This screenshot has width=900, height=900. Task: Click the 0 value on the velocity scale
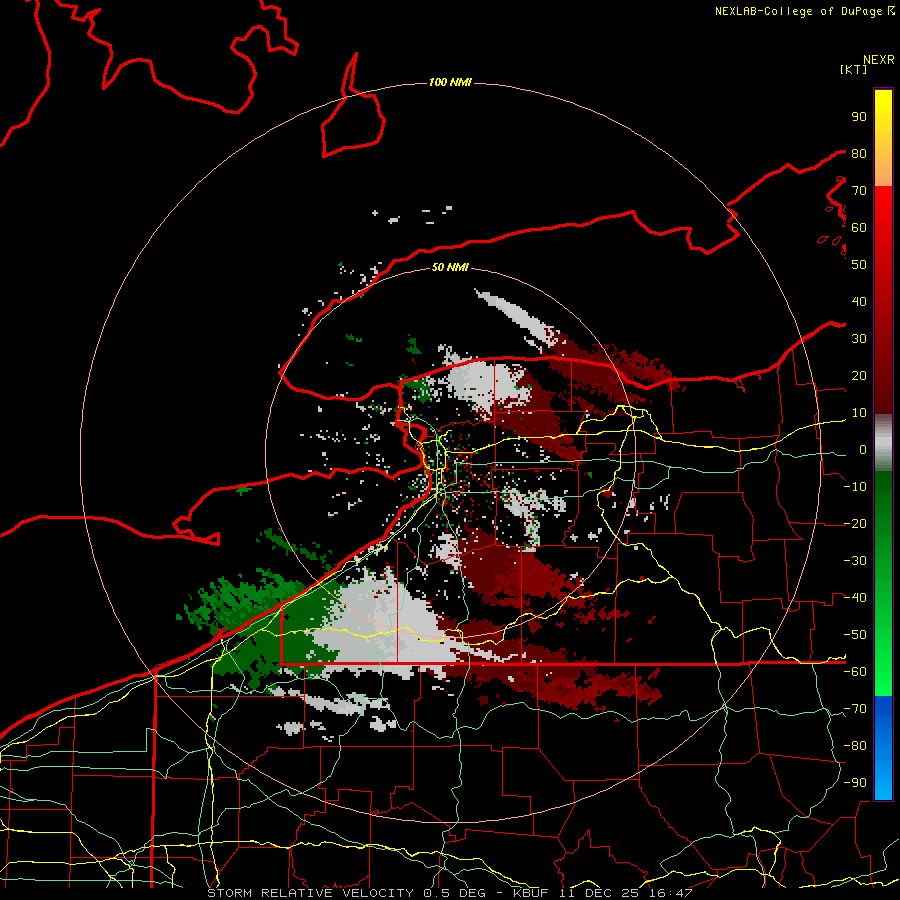tap(863, 450)
